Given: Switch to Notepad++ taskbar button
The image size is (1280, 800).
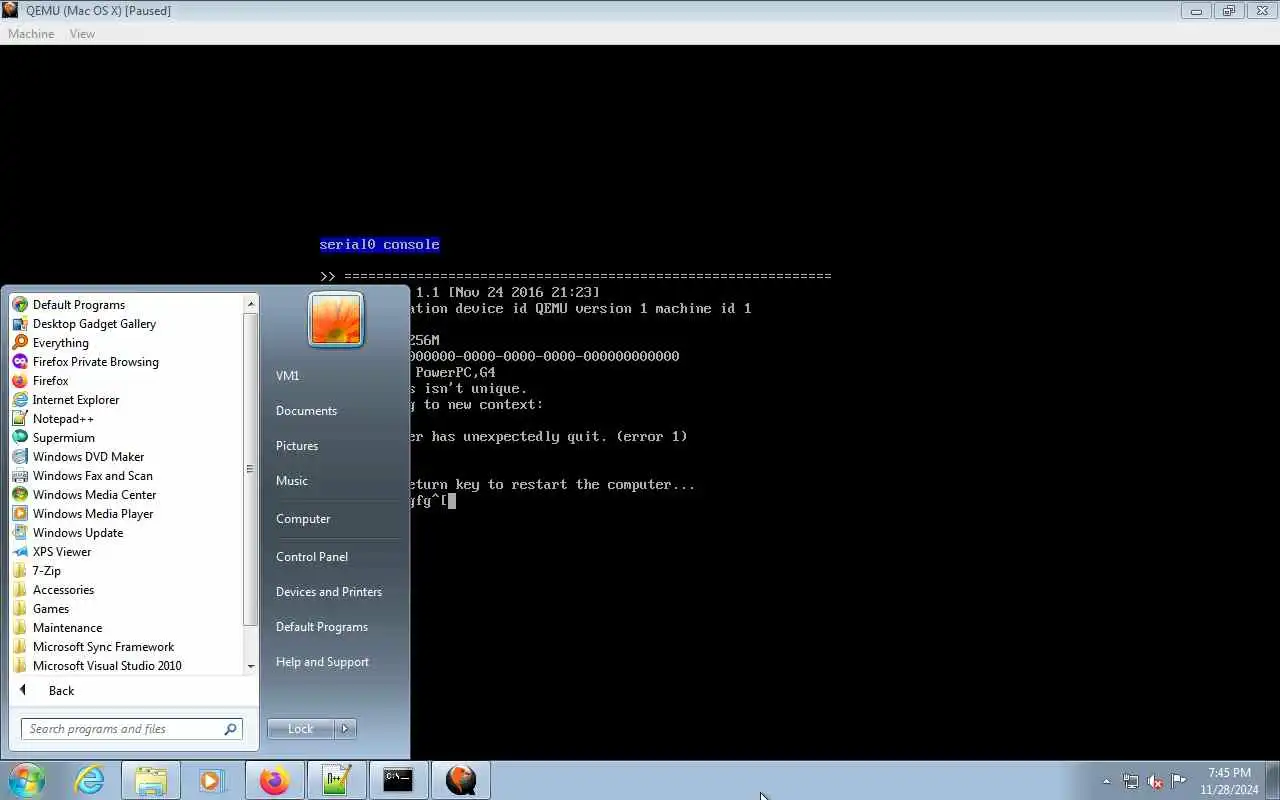Looking at the screenshot, I should click(336, 780).
